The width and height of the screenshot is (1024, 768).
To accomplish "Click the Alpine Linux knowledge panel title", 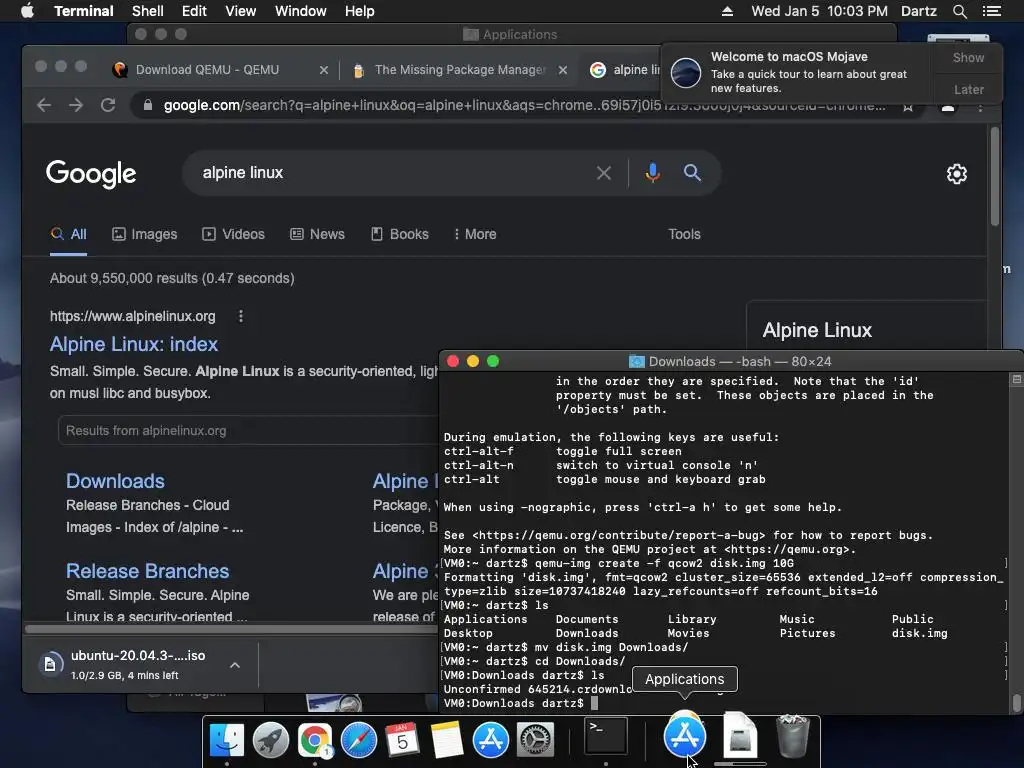I will [817, 330].
